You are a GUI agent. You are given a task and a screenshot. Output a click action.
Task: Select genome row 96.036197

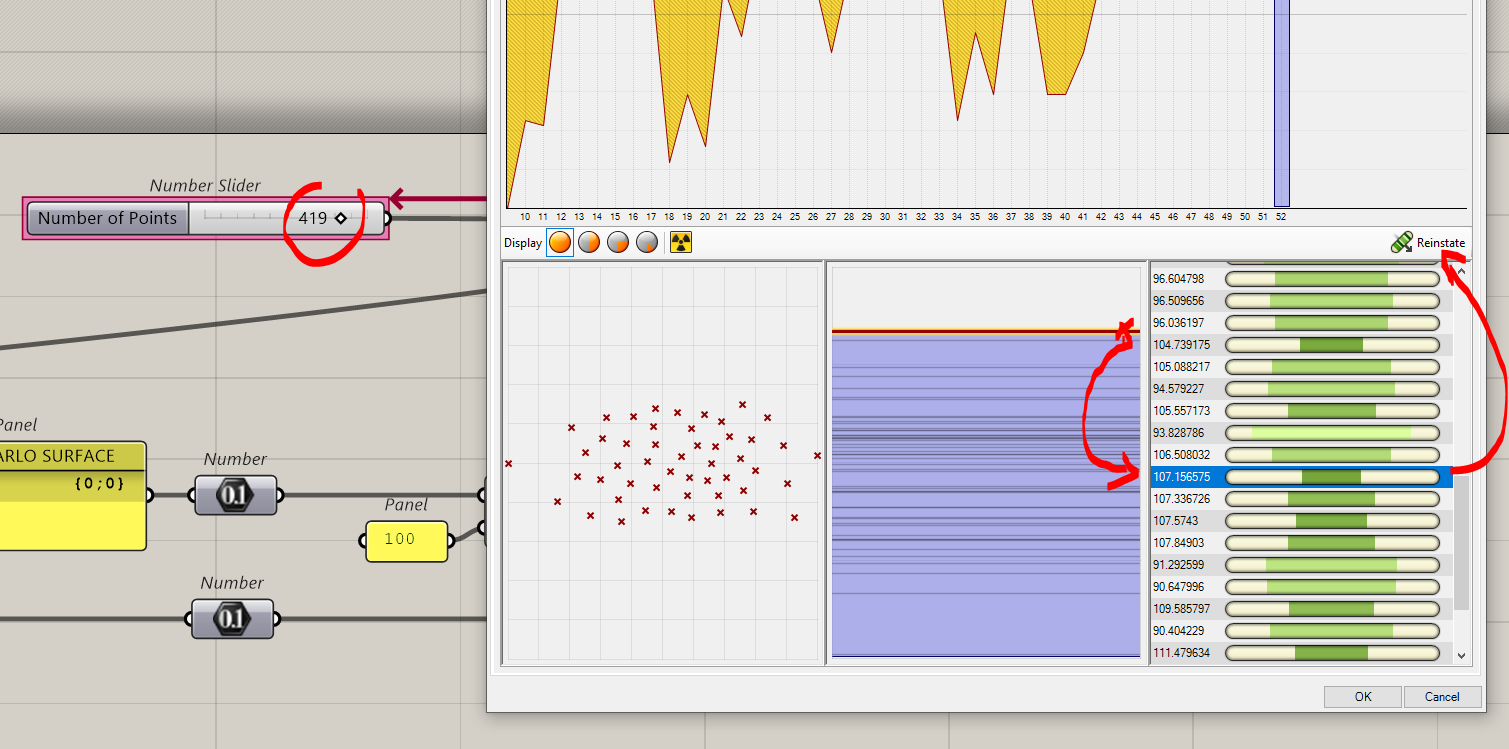(1301, 323)
